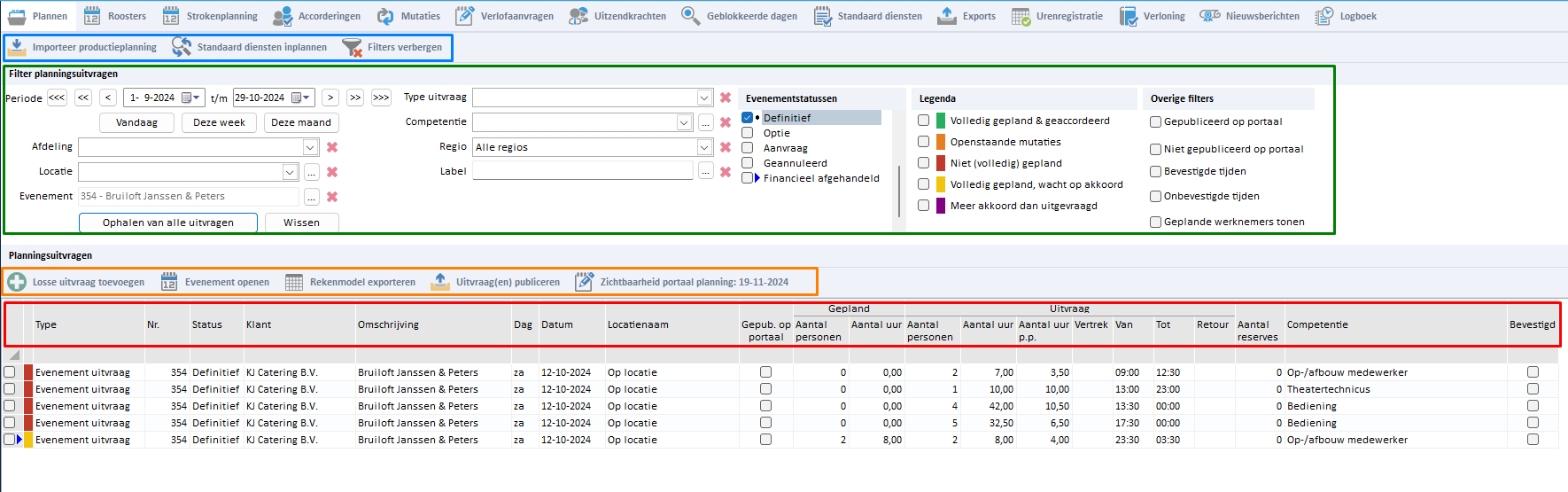1568x492 pixels.
Task: Click Losse uitvraag toevoegen plus icon
Action: point(17,282)
